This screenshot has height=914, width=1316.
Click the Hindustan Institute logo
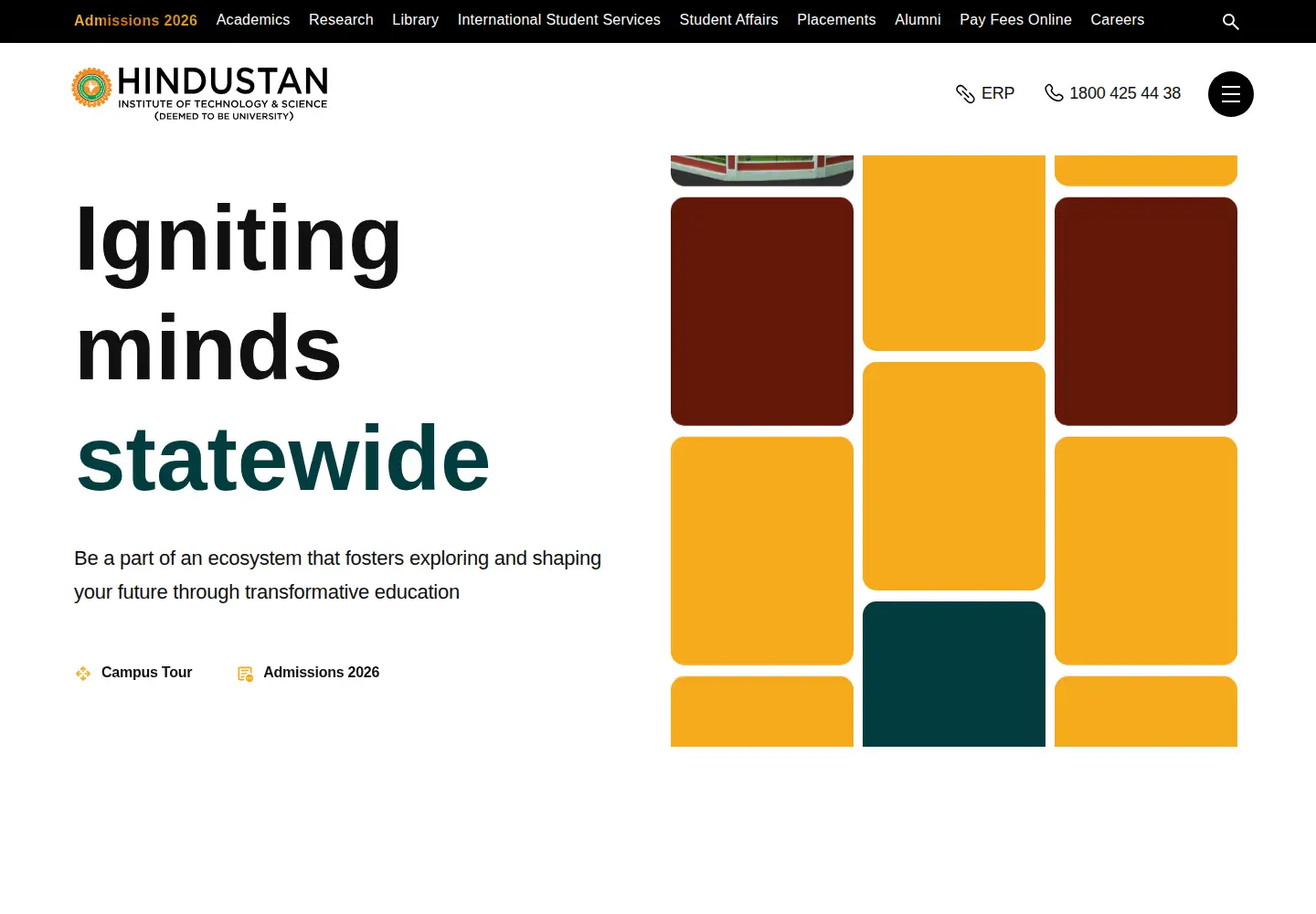(x=200, y=93)
